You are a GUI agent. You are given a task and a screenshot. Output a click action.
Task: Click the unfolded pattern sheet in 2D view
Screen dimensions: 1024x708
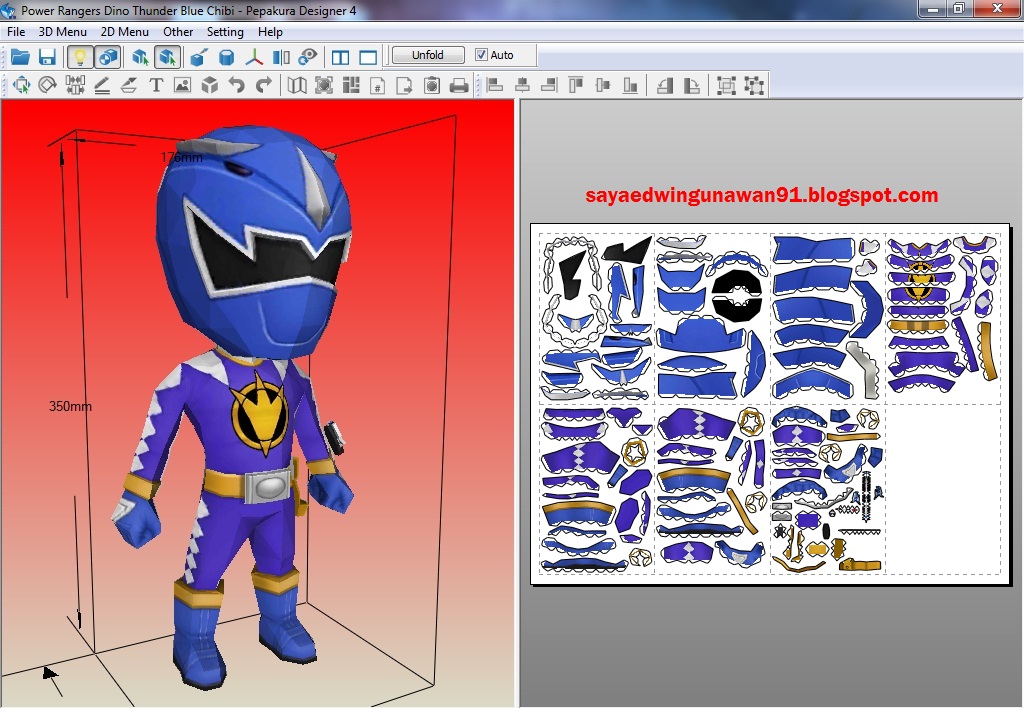[x=771, y=404]
